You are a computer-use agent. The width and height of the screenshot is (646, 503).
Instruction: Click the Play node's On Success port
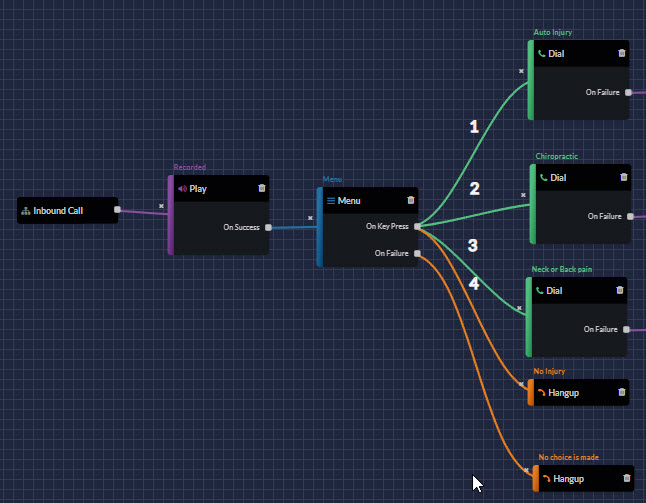pos(268,227)
